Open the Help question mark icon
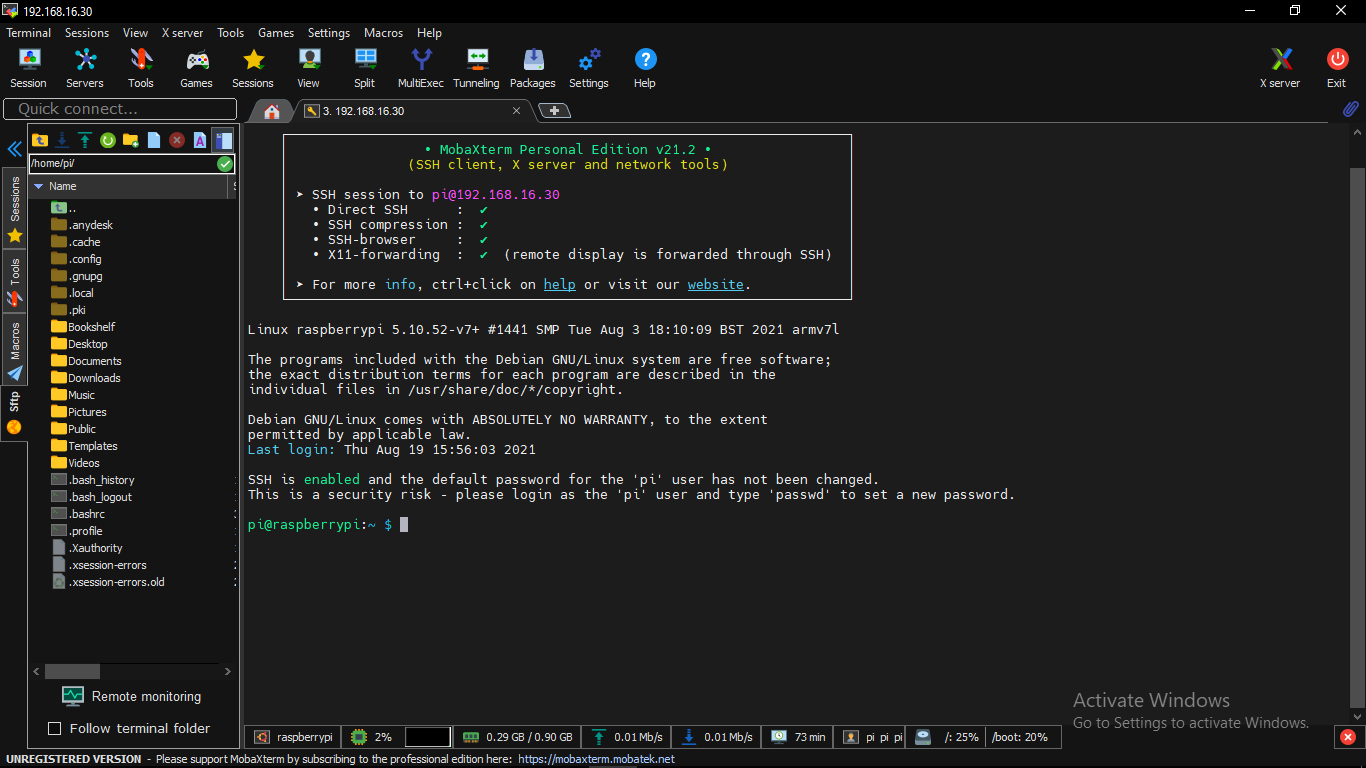The height and width of the screenshot is (768, 1366). pyautogui.click(x=645, y=68)
